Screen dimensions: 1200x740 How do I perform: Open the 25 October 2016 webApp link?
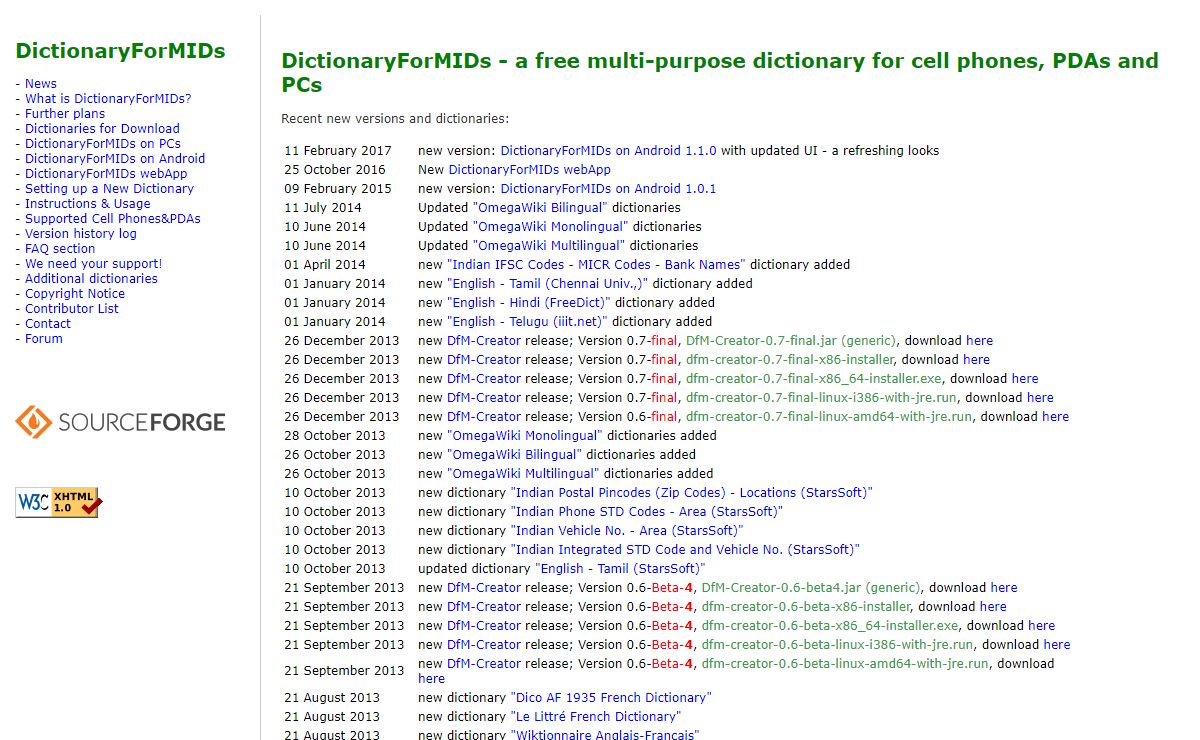click(529, 170)
